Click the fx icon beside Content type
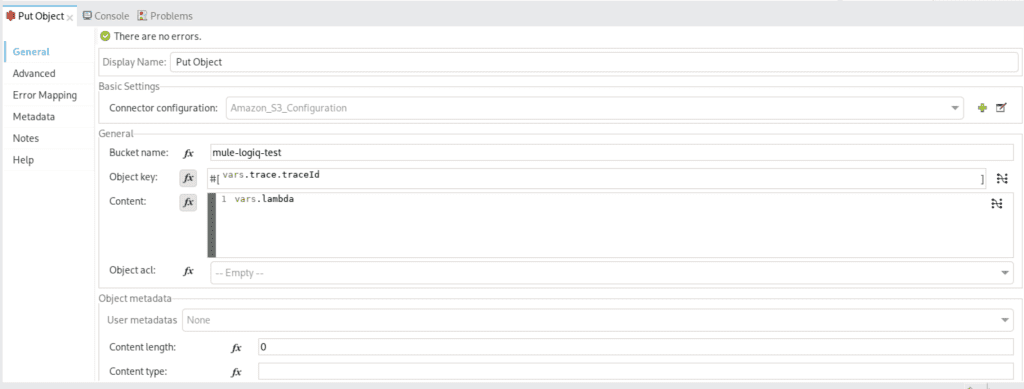 236,372
